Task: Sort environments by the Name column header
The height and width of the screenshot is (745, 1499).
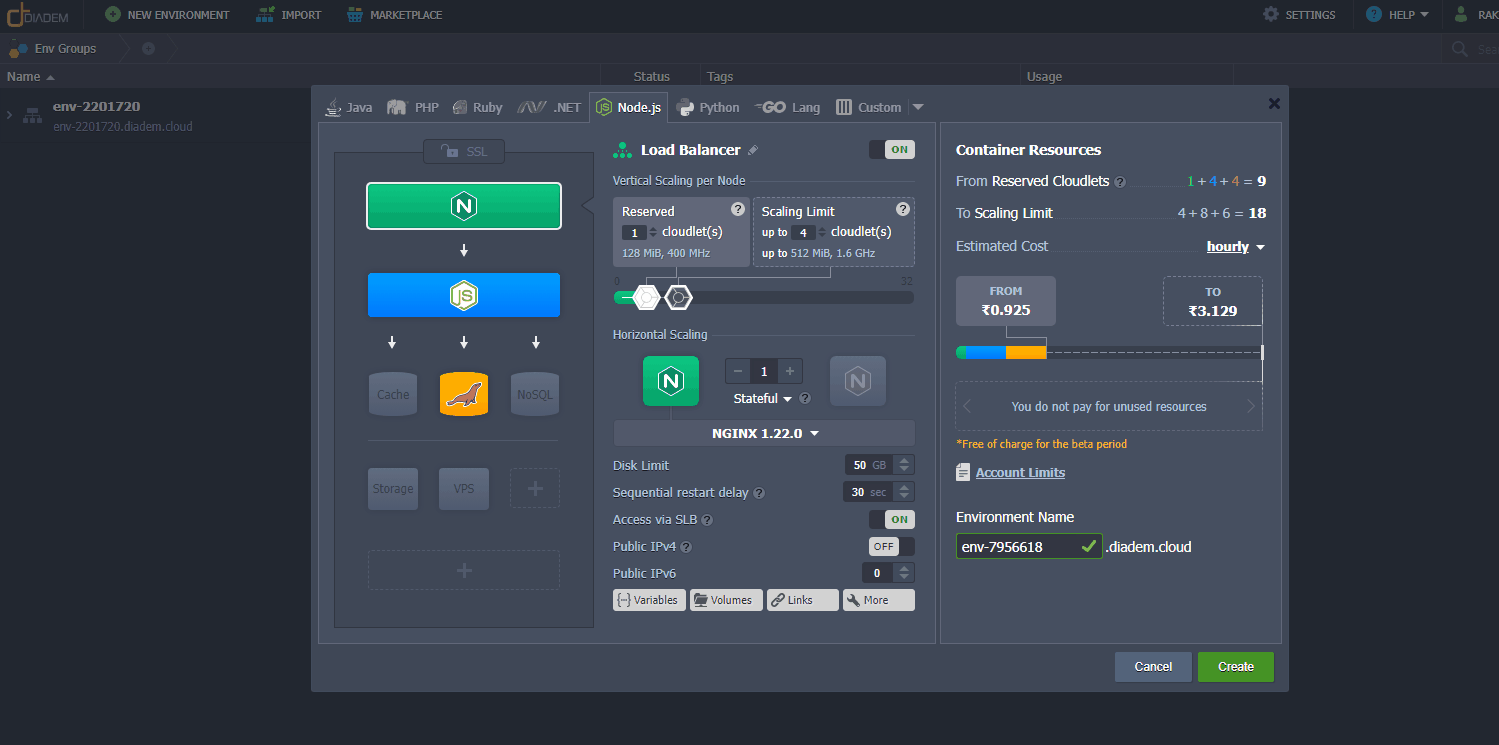Action: 30,77
